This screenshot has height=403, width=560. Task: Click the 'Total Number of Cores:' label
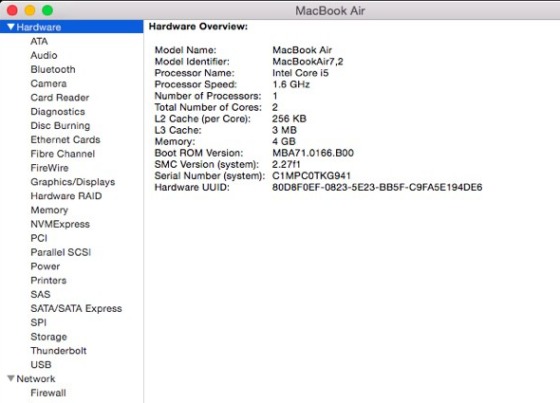pos(208,107)
